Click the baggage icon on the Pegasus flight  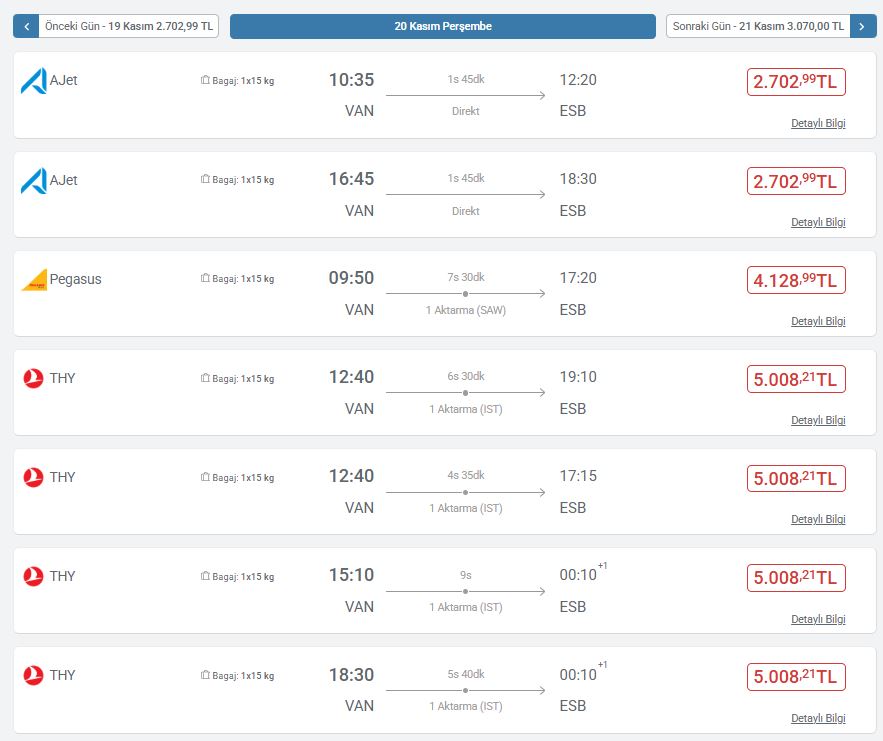(x=205, y=279)
